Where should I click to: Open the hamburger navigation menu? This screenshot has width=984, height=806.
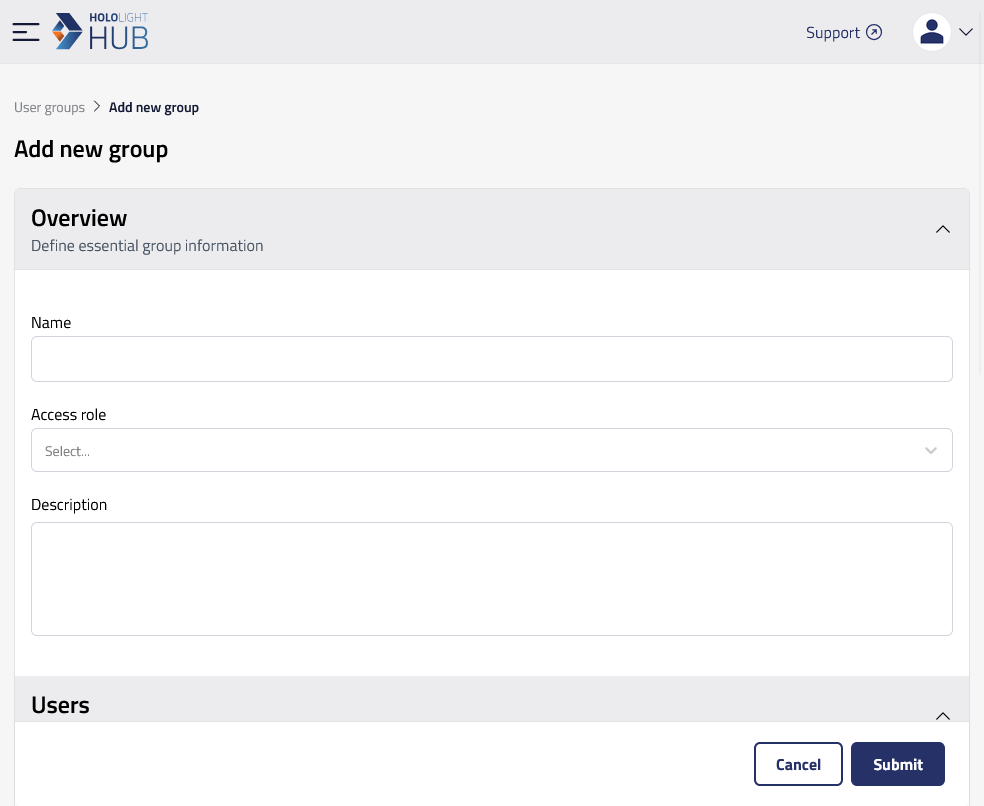[26, 32]
